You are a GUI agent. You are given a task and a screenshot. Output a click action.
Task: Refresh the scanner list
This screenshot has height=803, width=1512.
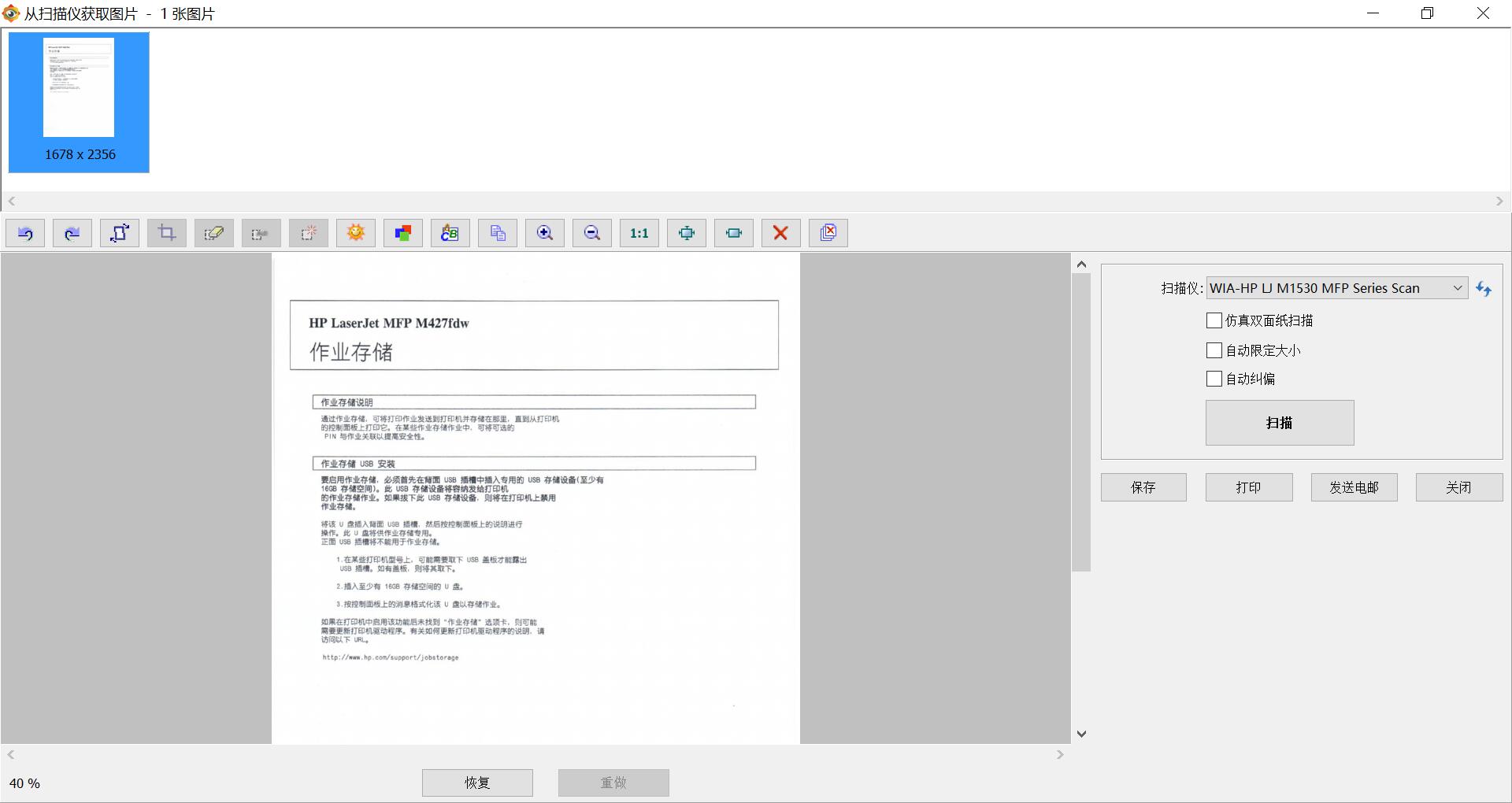tap(1484, 289)
